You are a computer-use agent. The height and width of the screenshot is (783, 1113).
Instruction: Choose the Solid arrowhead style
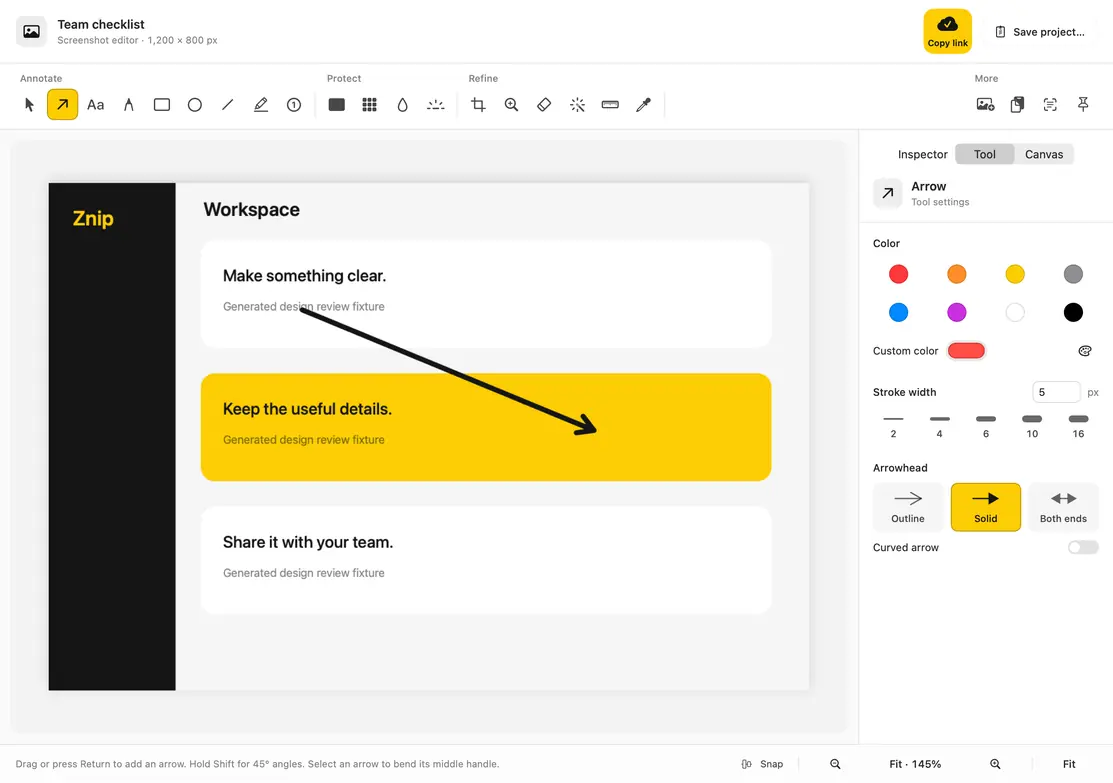click(x=985, y=507)
